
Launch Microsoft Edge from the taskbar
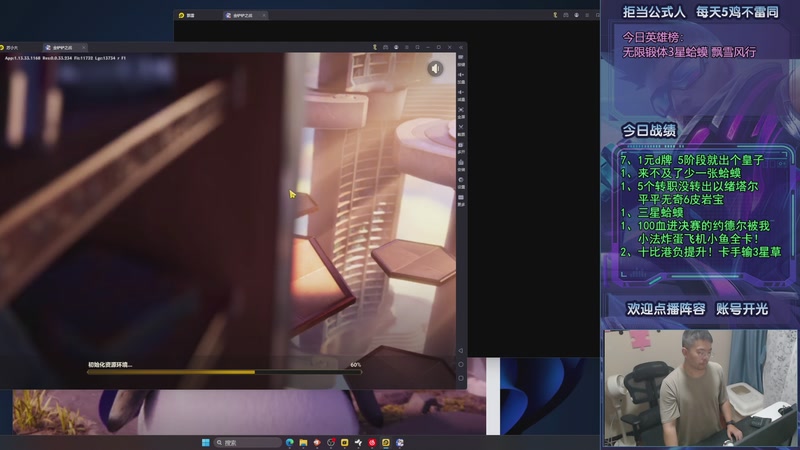point(290,442)
